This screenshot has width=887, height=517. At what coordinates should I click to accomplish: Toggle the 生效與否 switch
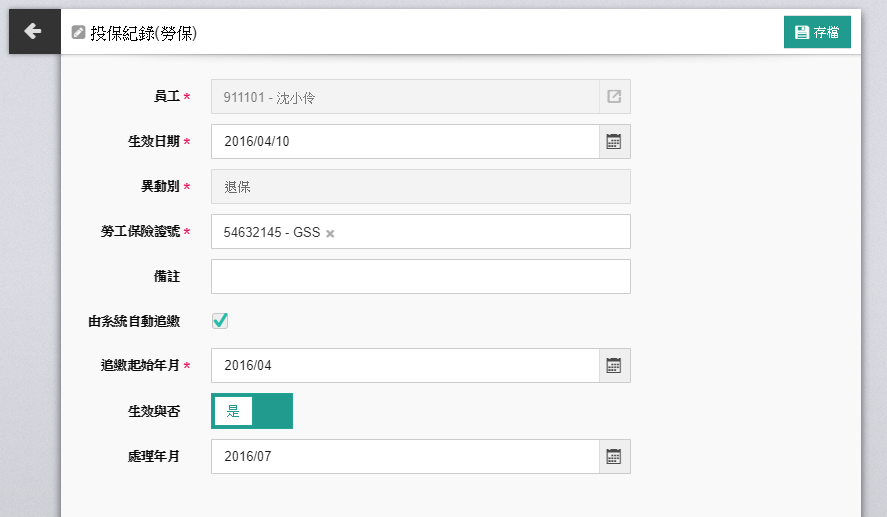pos(252,411)
